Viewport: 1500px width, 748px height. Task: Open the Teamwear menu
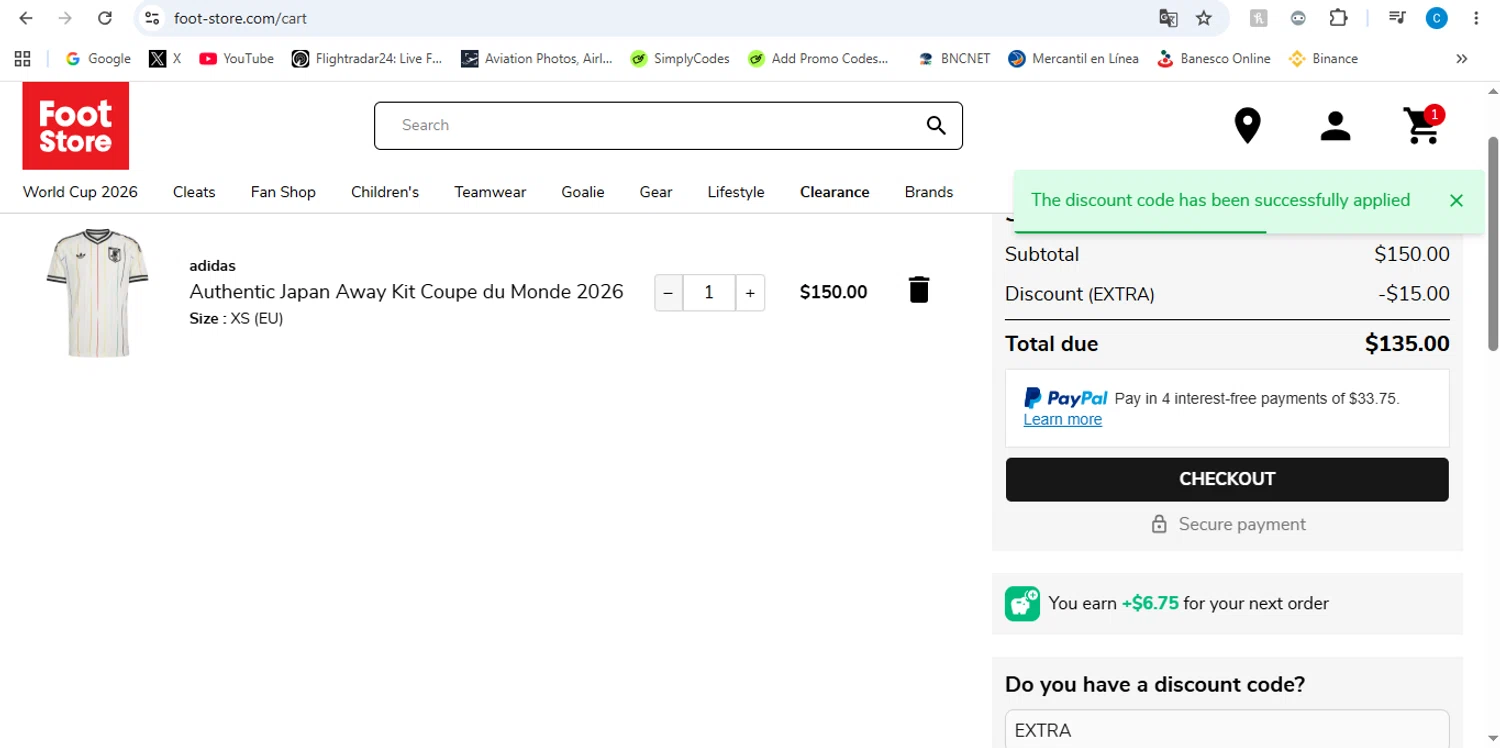click(x=490, y=192)
